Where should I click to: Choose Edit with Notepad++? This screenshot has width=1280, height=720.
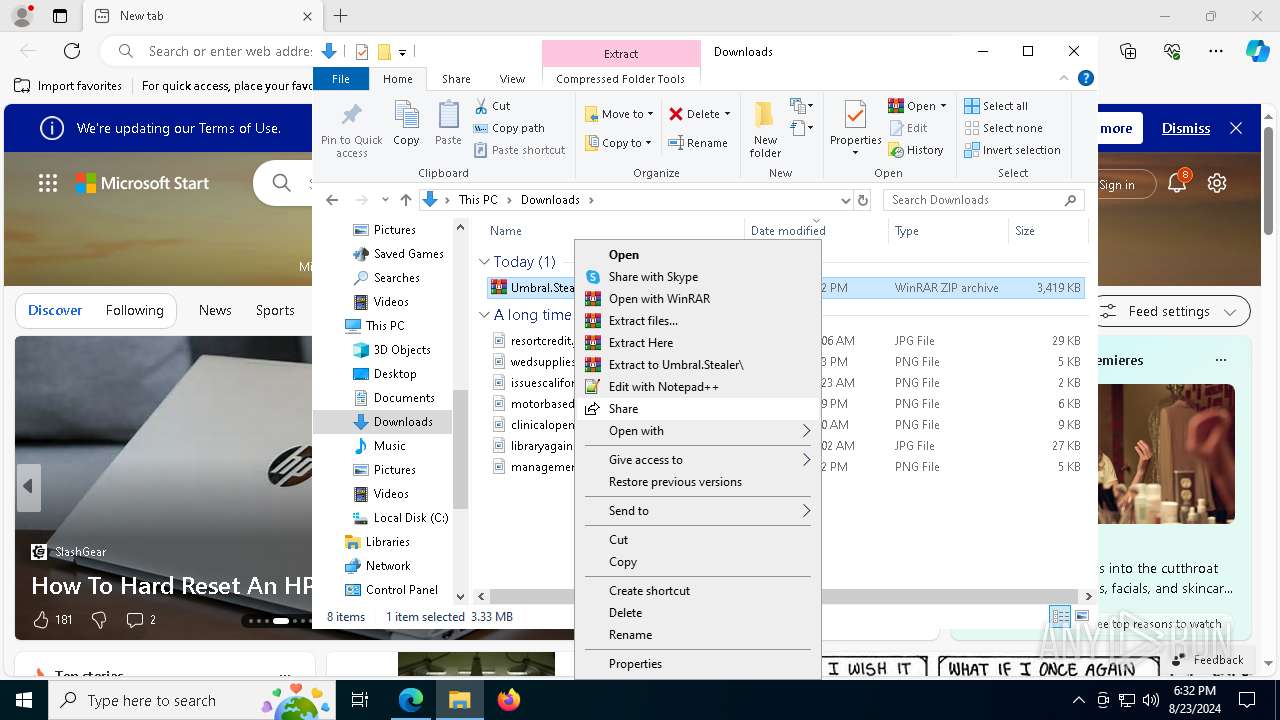point(698,387)
